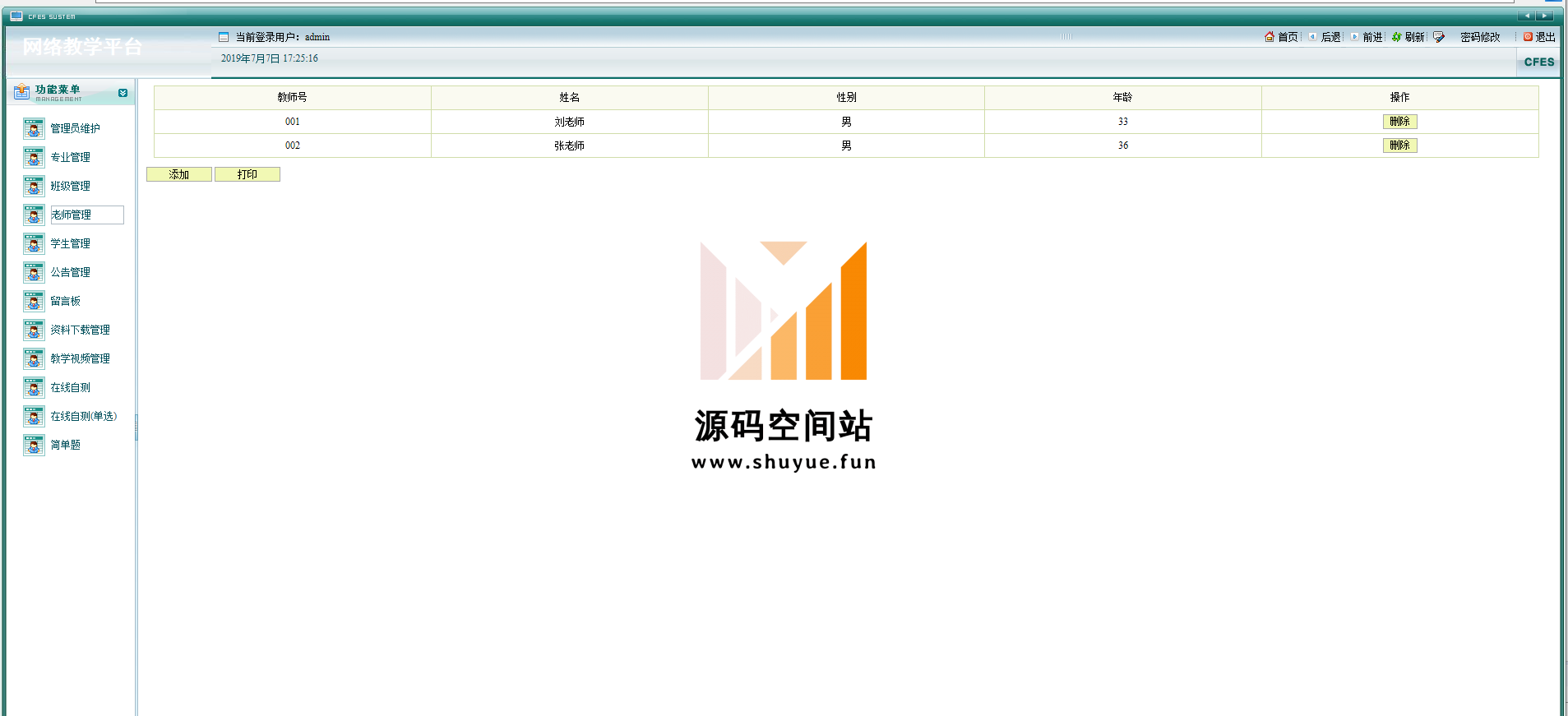The image size is (1568, 716).
Task: Open 管理员维护 menu item
Action: pos(76,129)
